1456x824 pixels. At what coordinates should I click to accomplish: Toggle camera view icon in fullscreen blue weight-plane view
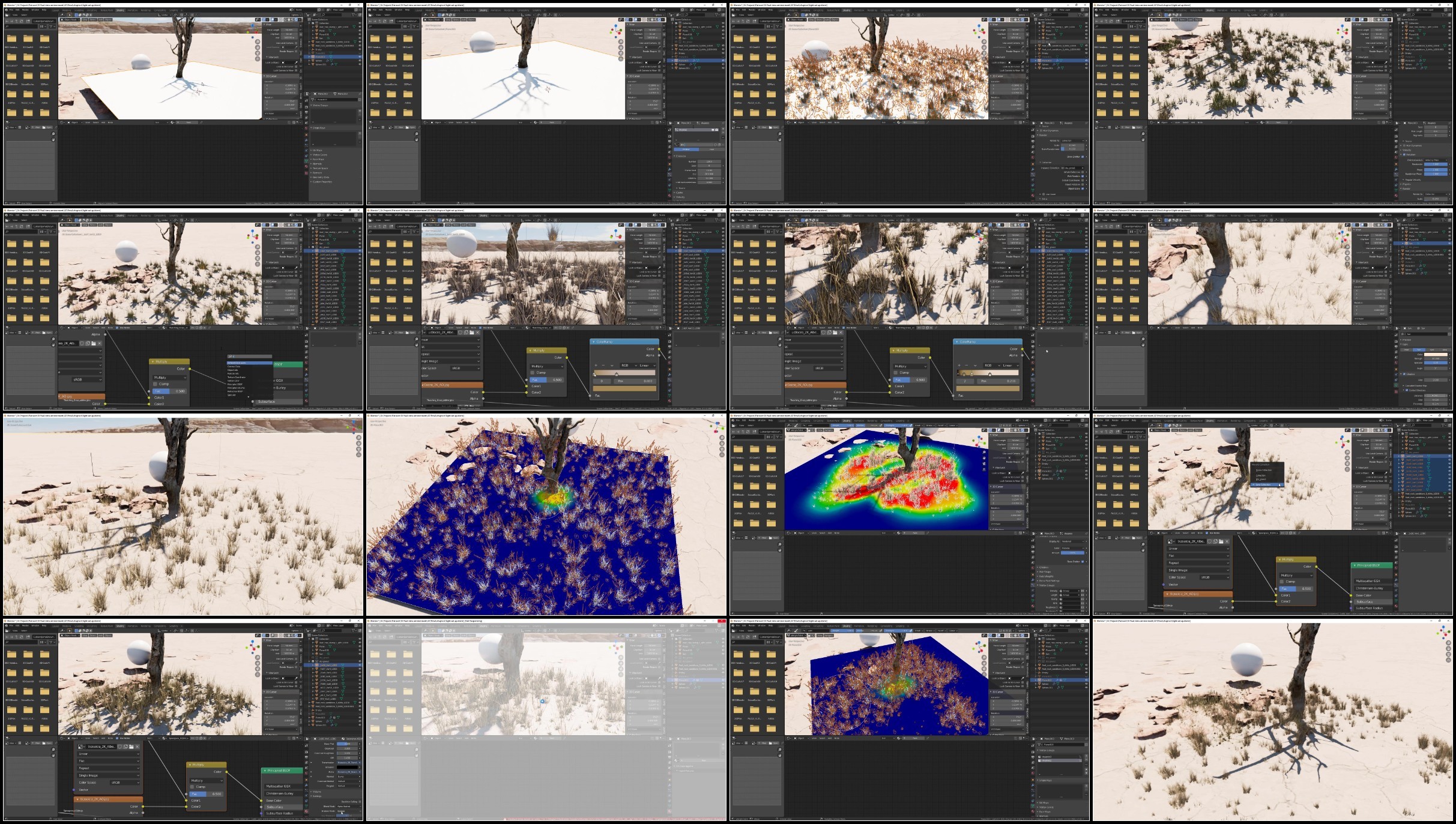click(x=722, y=449)
